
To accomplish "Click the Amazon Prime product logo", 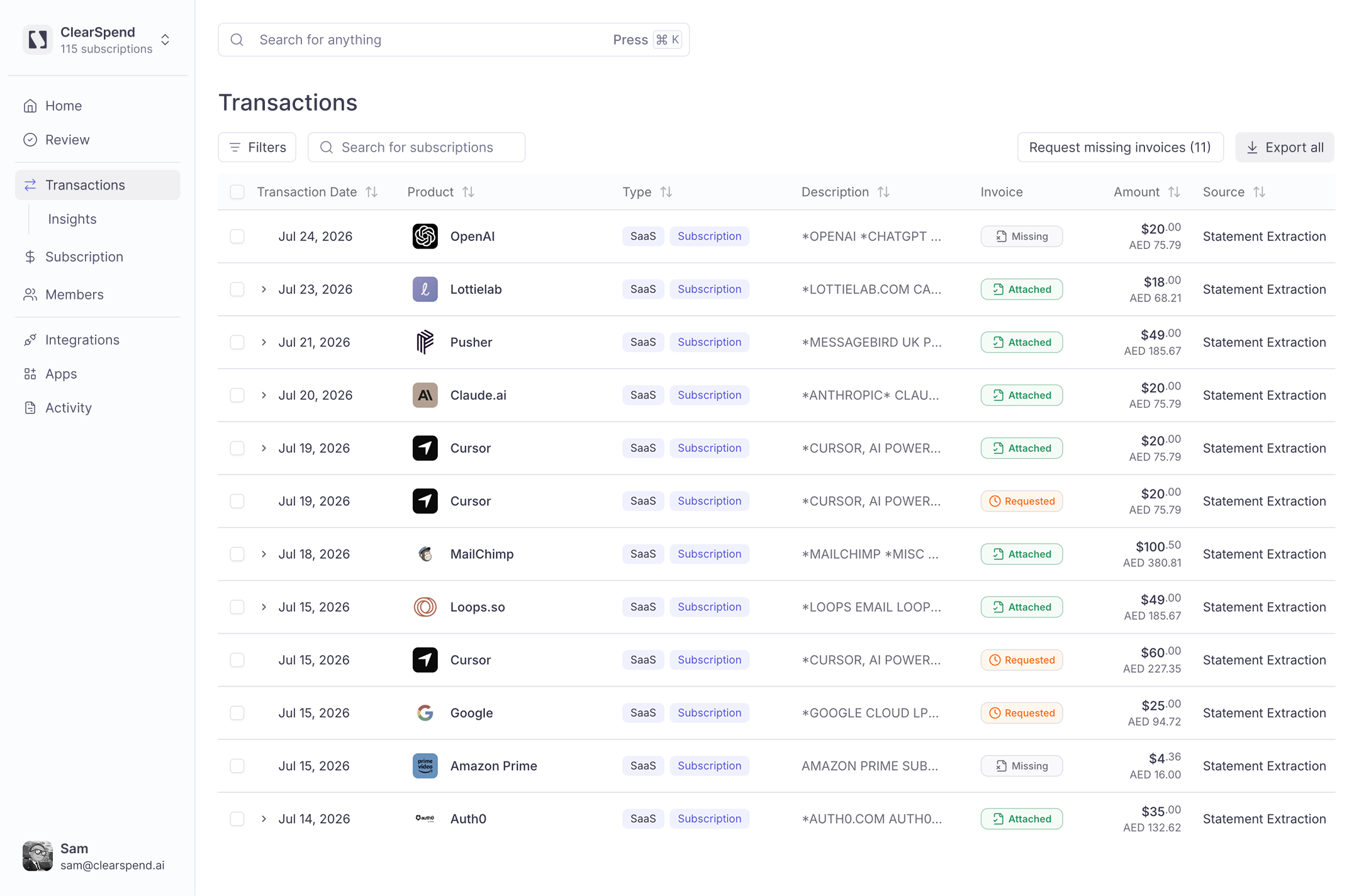I will point(425,766).
